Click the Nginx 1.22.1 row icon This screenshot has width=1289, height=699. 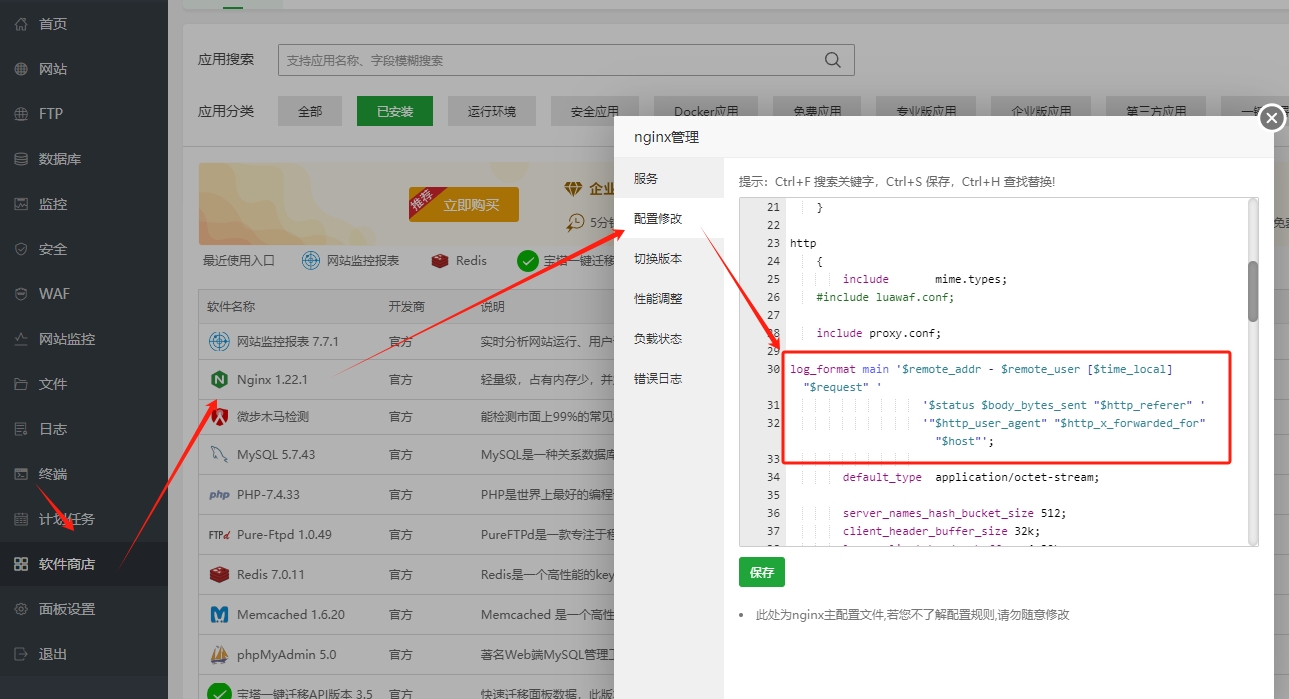(x=219, y=380)
